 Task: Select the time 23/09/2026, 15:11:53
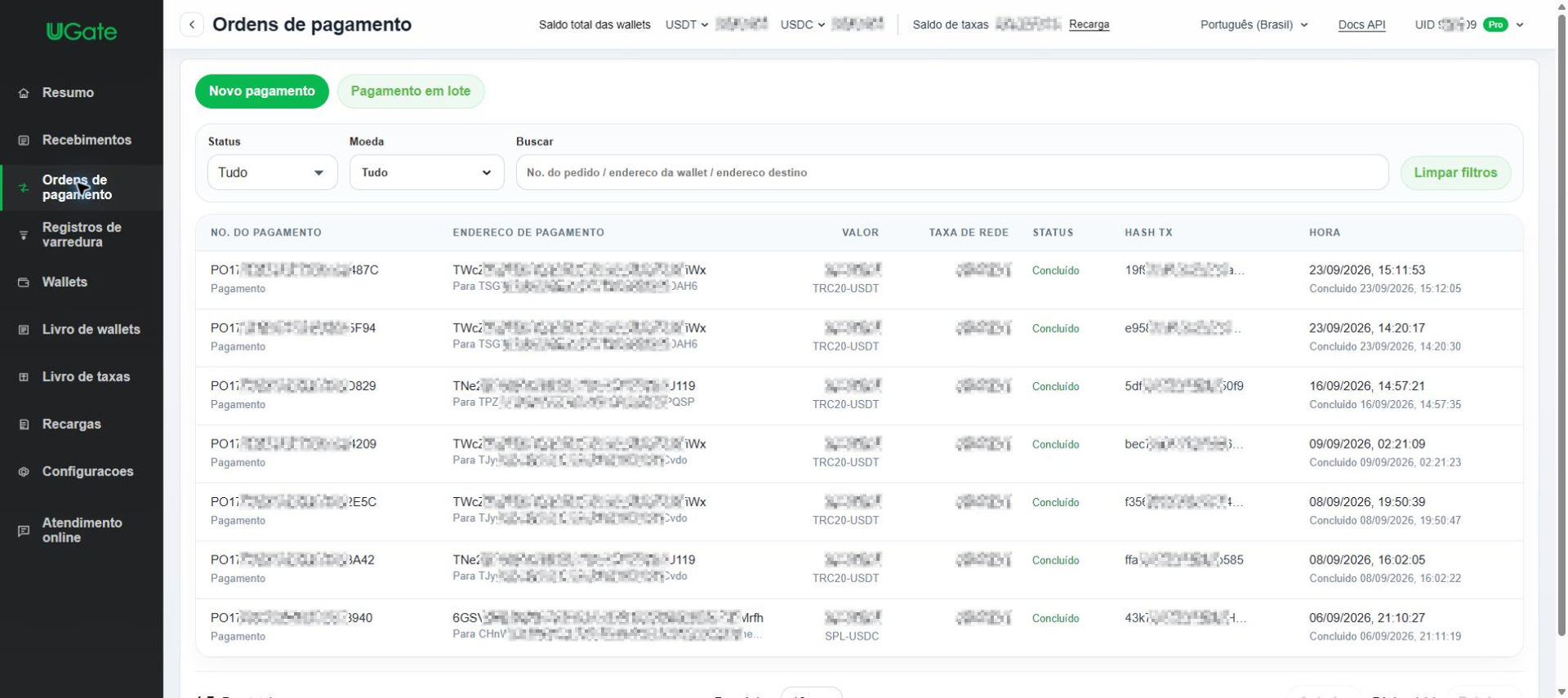point(1367,270)
